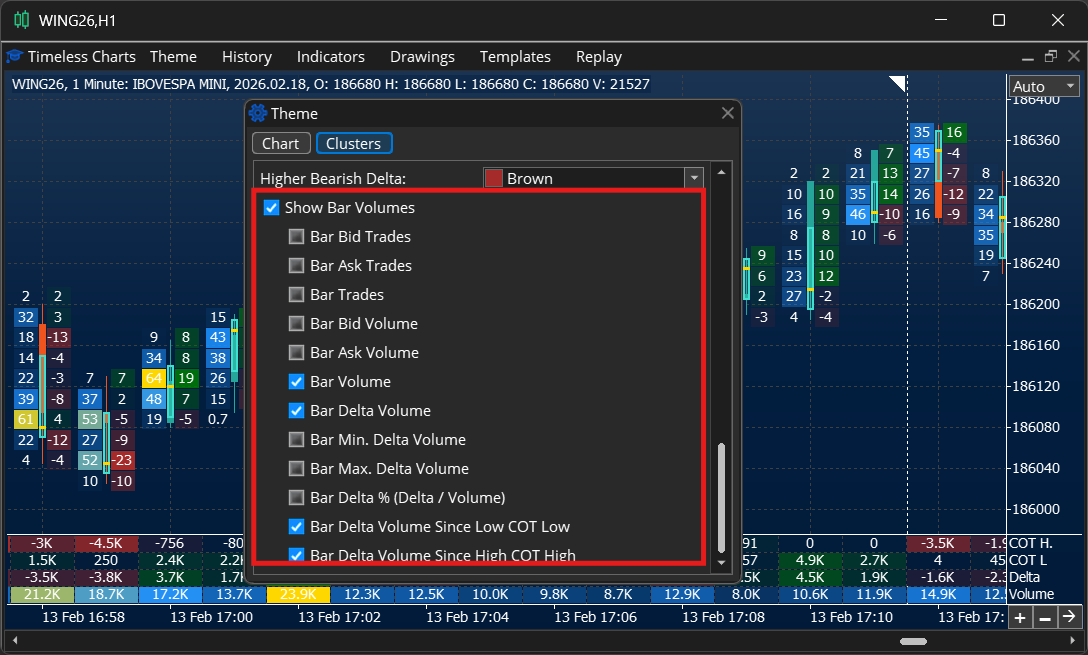Click scroll down arrow in Theme list
Image resolution: width=1088 pixels, height=655 pixels.
(722, 562)
